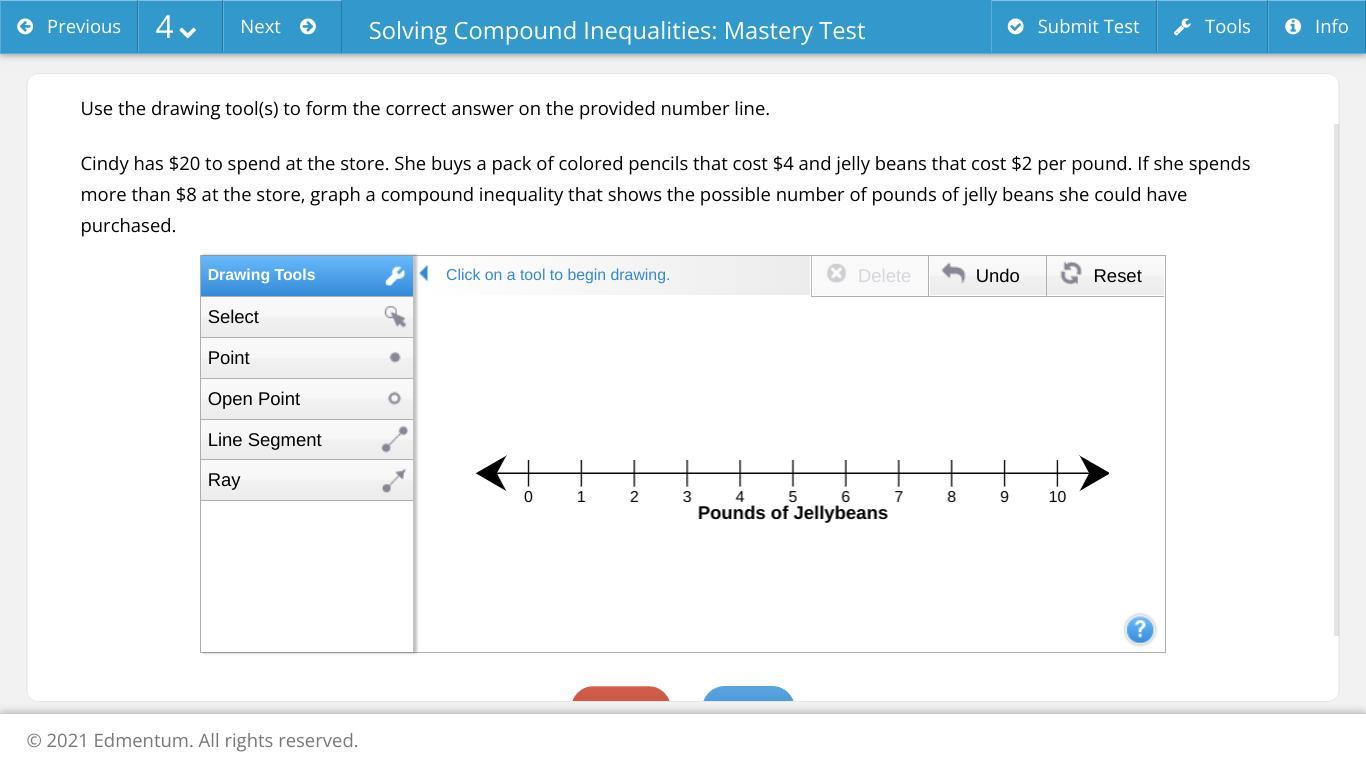Screen dimensions: 1366x768
Task: Undo the last drawing action
Action: (987, 276)
